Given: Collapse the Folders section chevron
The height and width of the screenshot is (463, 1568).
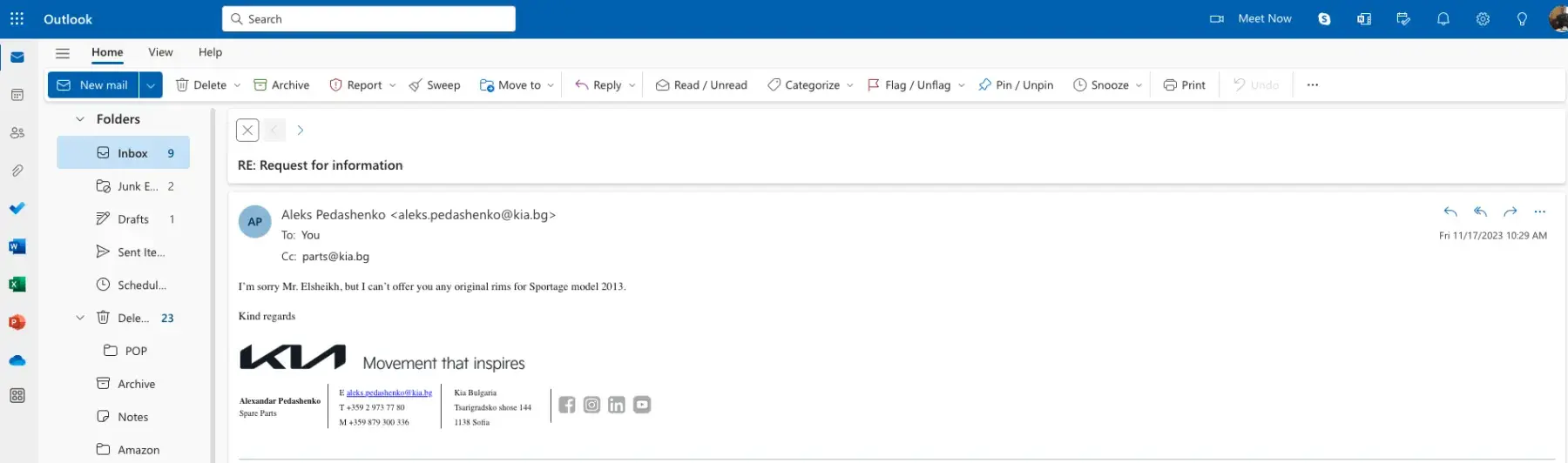Looking at the screenshot, I should (80, 119).
